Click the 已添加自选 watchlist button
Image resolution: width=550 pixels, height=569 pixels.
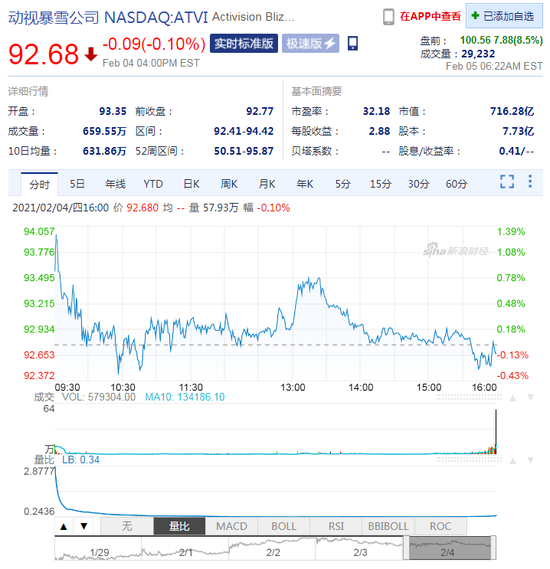504,16
